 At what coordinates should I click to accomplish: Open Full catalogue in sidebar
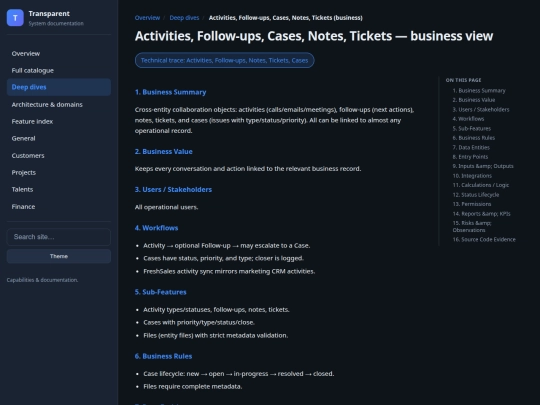click(59, 70)
